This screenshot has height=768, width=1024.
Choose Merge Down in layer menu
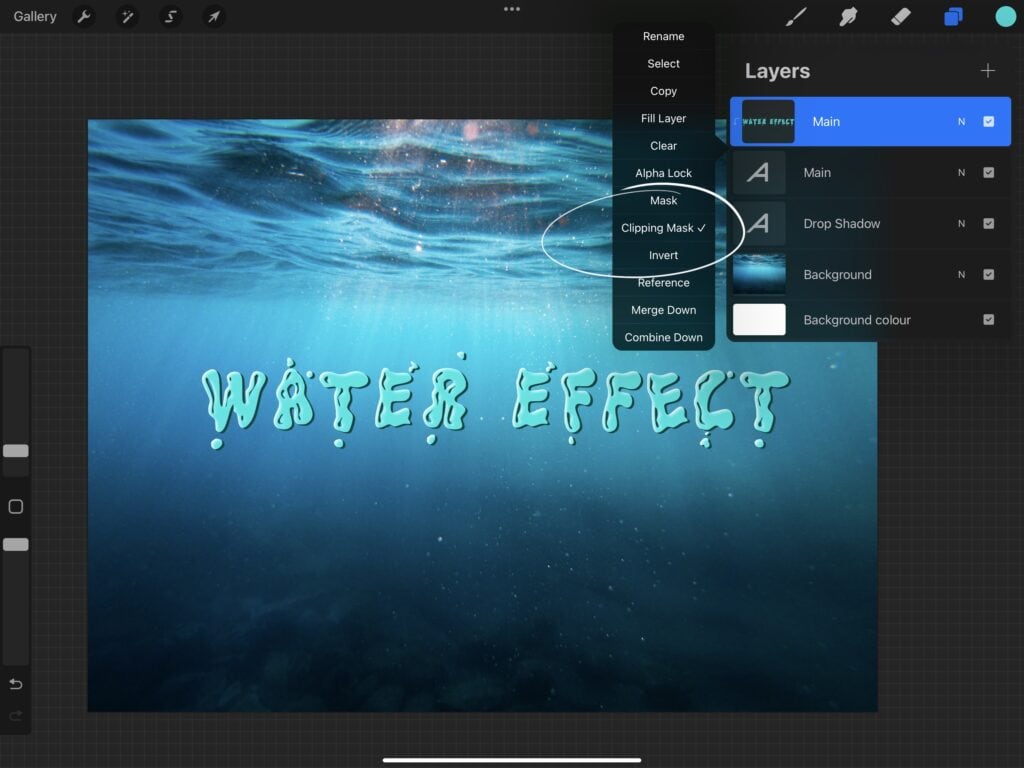pyautogui.click(x=663, y=310)
